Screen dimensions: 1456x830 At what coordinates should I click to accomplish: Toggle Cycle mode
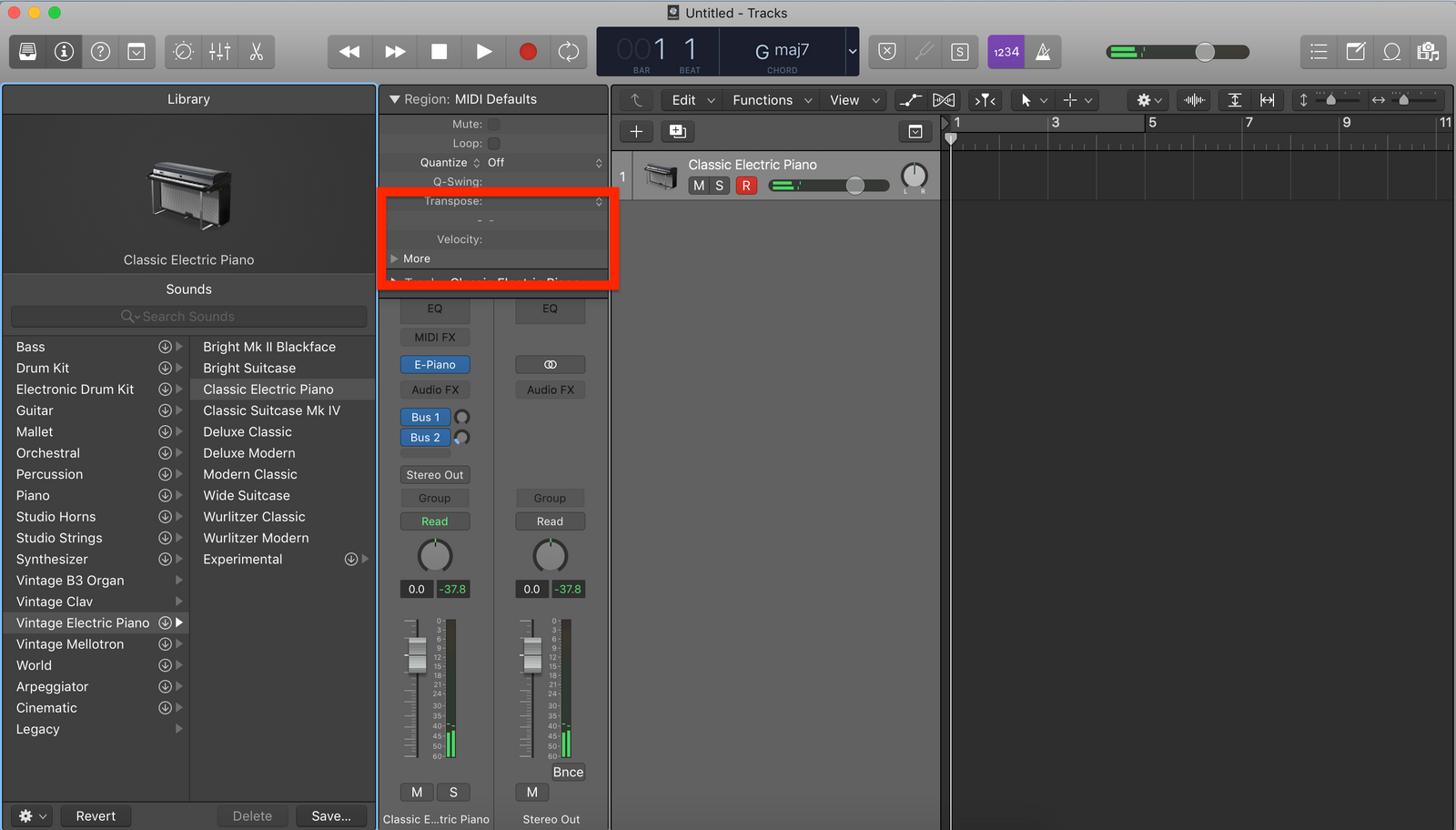point(569,52)
